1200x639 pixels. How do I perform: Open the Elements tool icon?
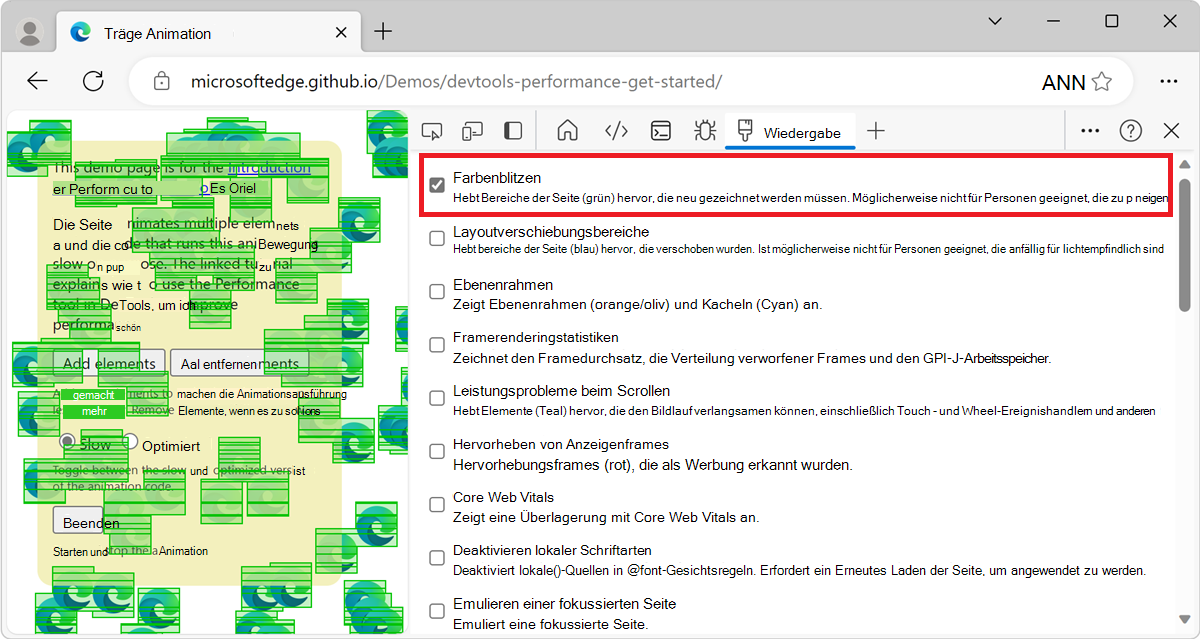pos(616,131)
